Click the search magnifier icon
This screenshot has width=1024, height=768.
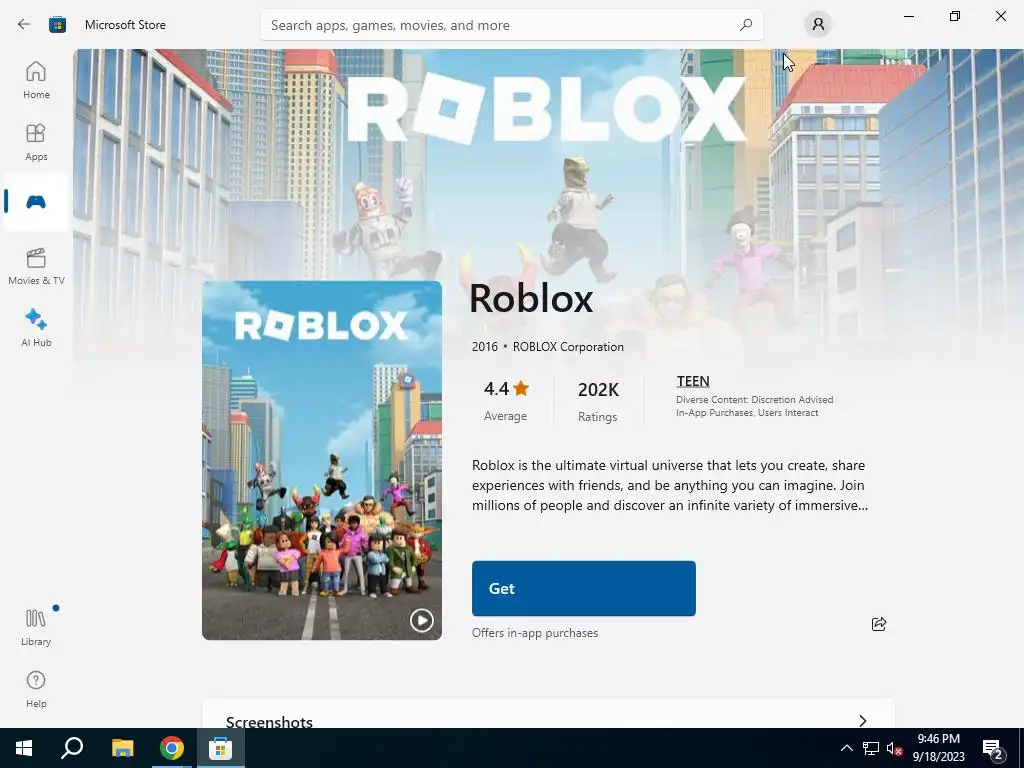746,25
